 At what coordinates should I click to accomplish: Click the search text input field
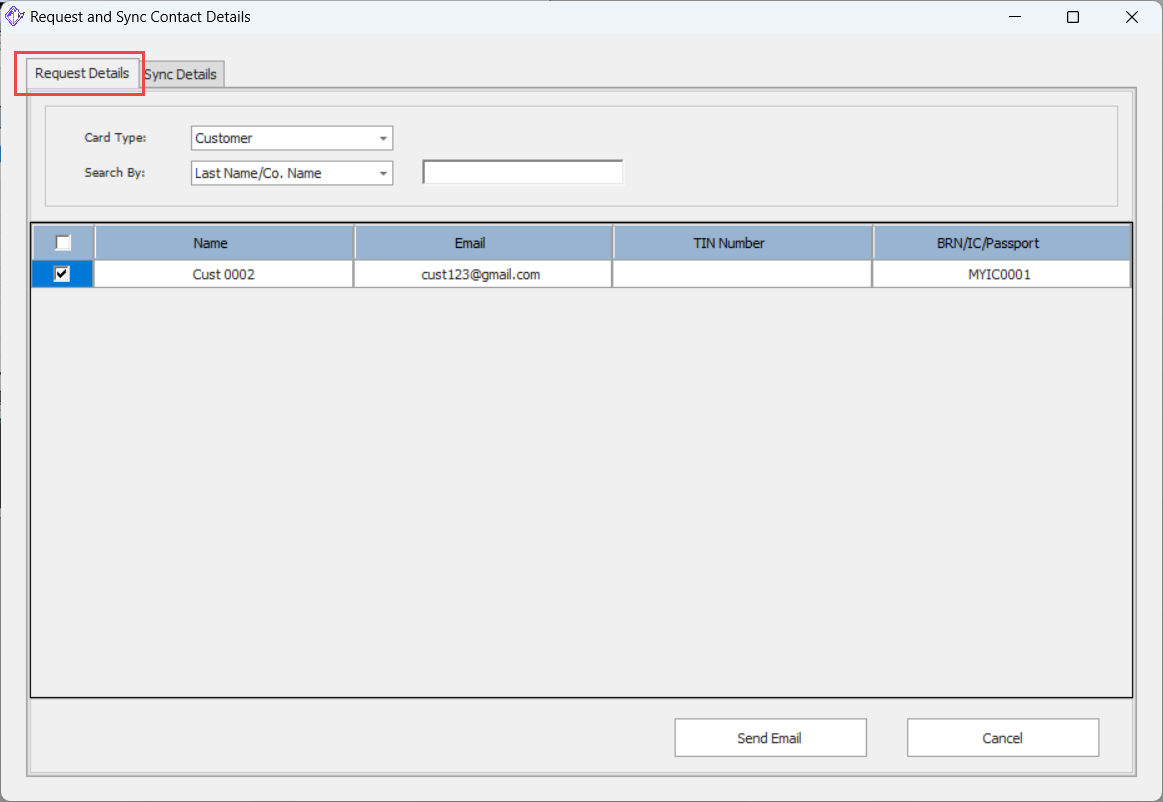pos(523,173)
